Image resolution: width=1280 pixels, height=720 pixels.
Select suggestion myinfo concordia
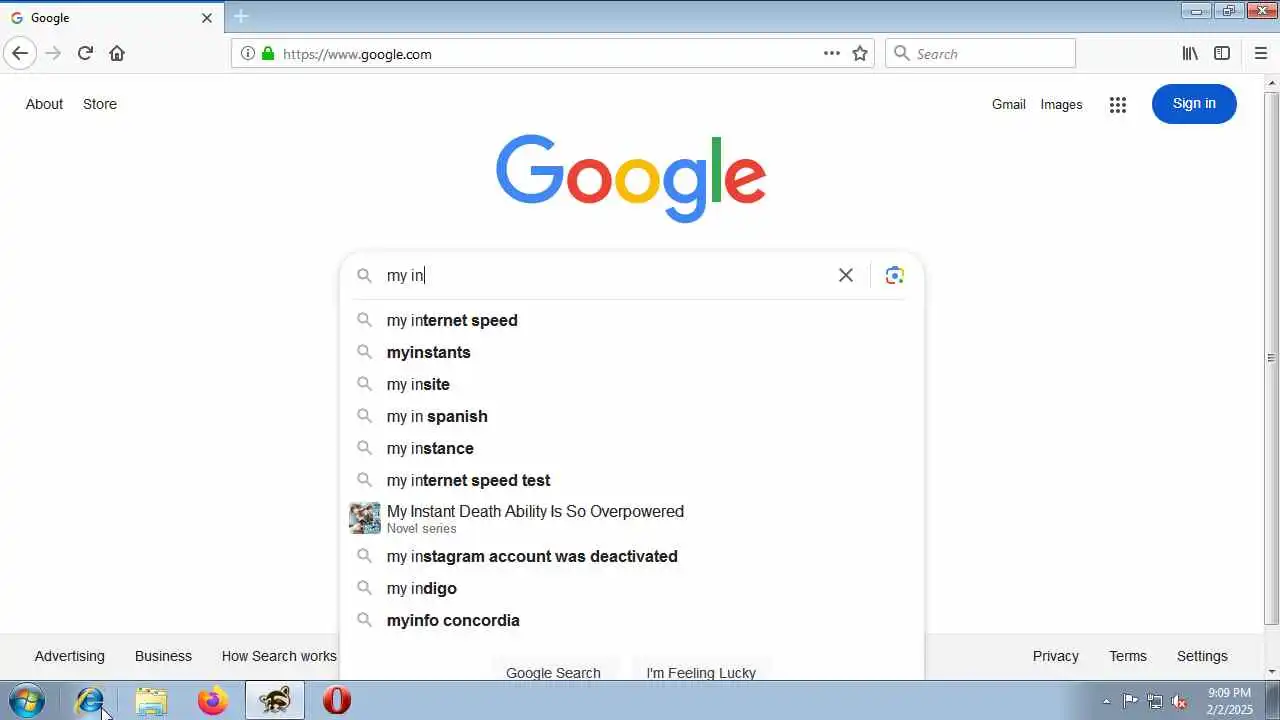click(x=632, y=620)
